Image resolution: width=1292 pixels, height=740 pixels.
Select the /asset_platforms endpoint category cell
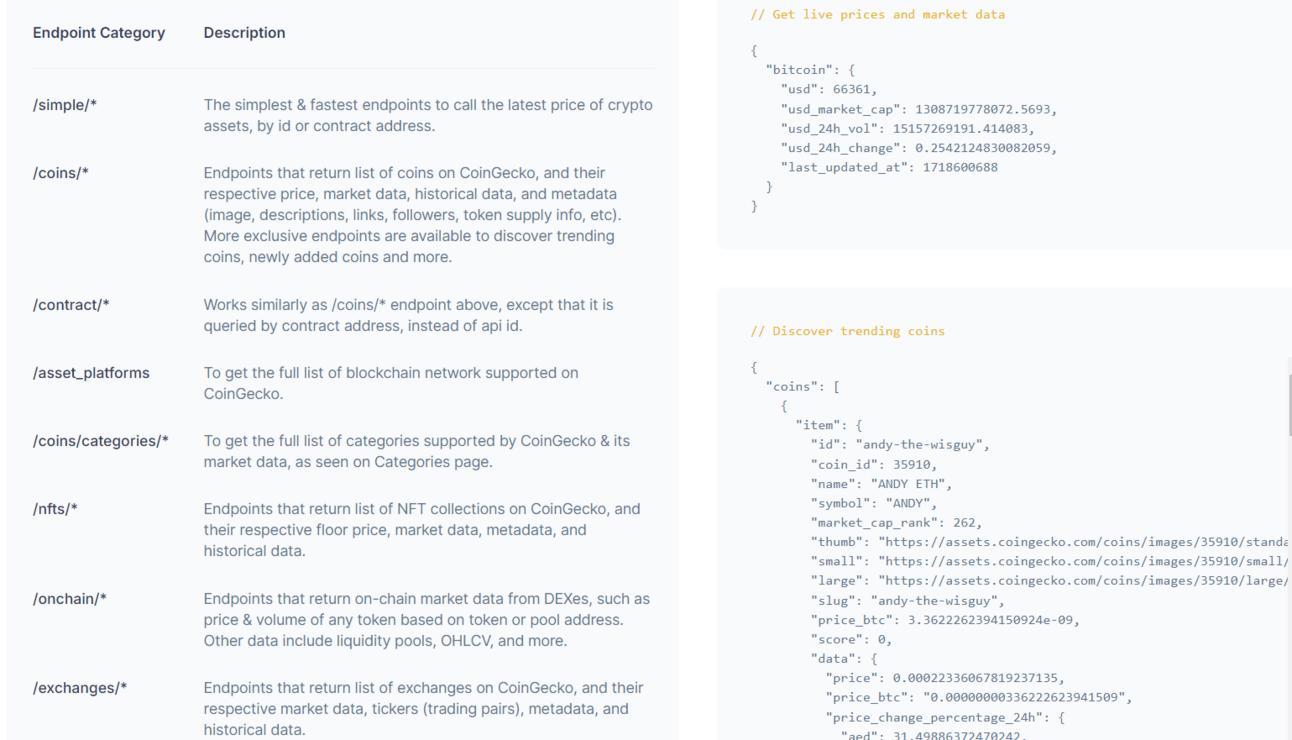pos(91,373)
